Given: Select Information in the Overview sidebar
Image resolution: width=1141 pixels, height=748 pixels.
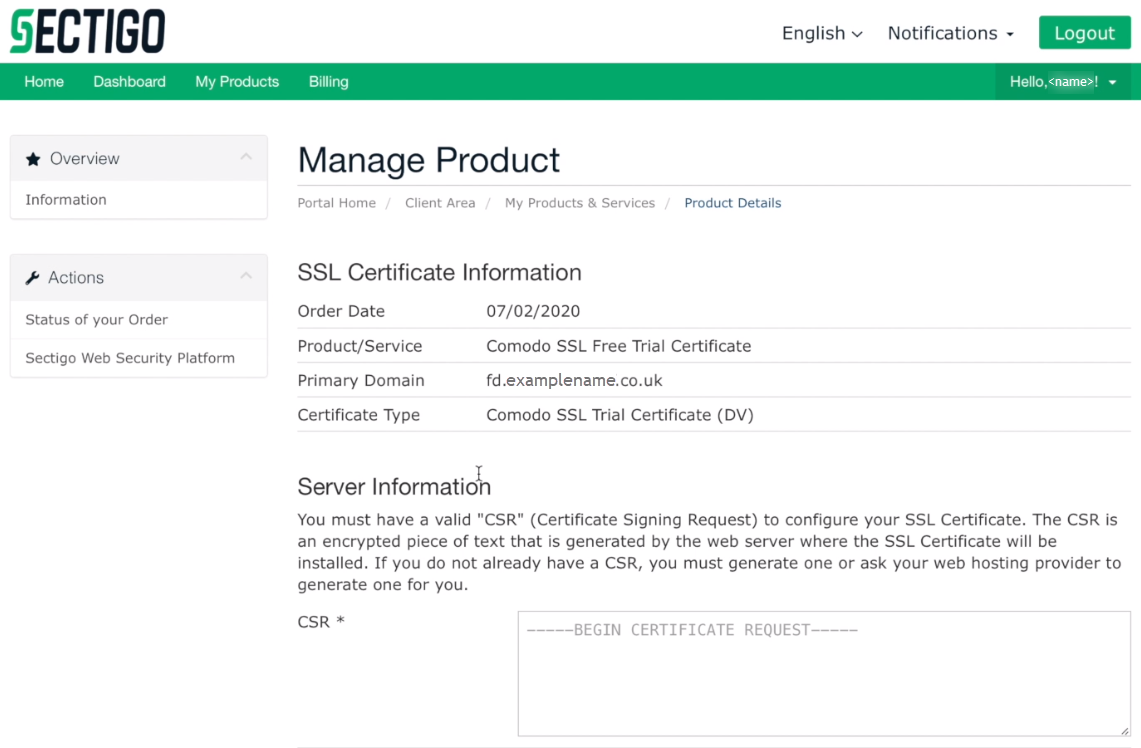Looking at the screenshot, I should [x=66, y=200].
